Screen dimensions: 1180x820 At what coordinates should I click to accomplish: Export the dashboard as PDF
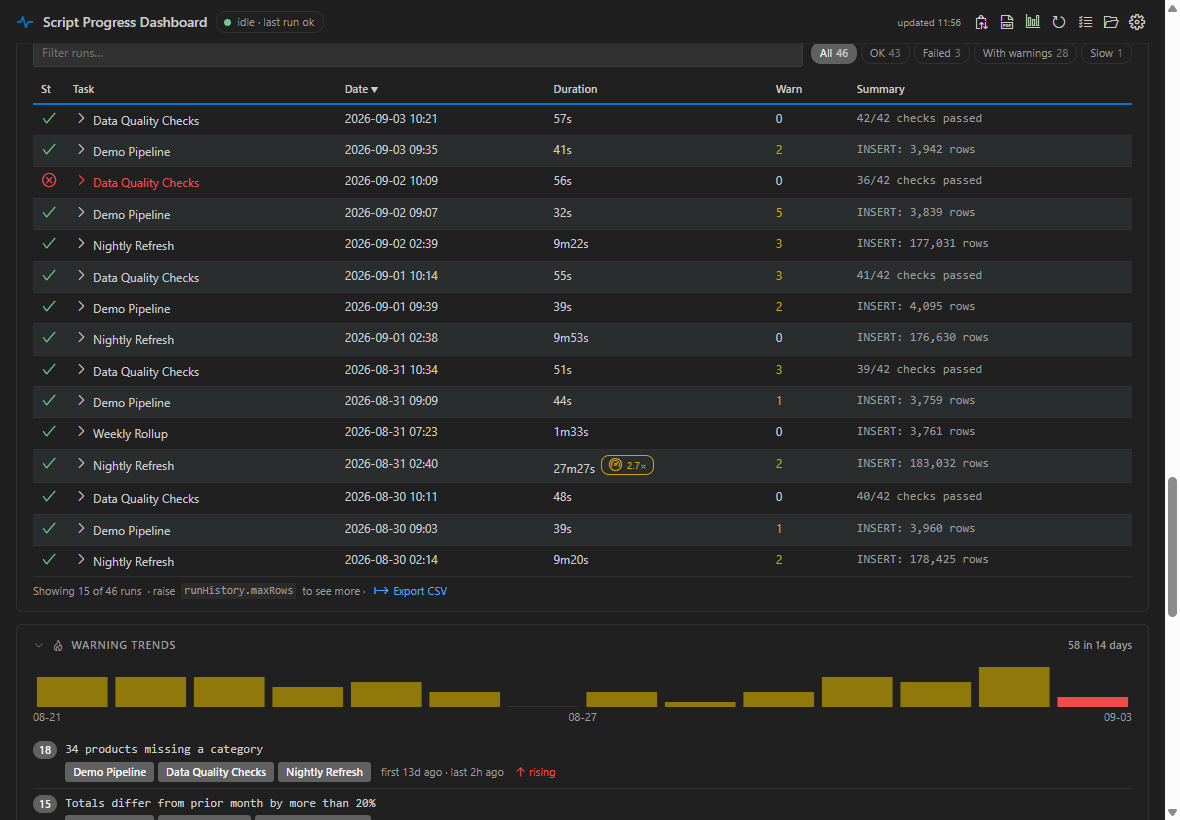point(1007,23)
